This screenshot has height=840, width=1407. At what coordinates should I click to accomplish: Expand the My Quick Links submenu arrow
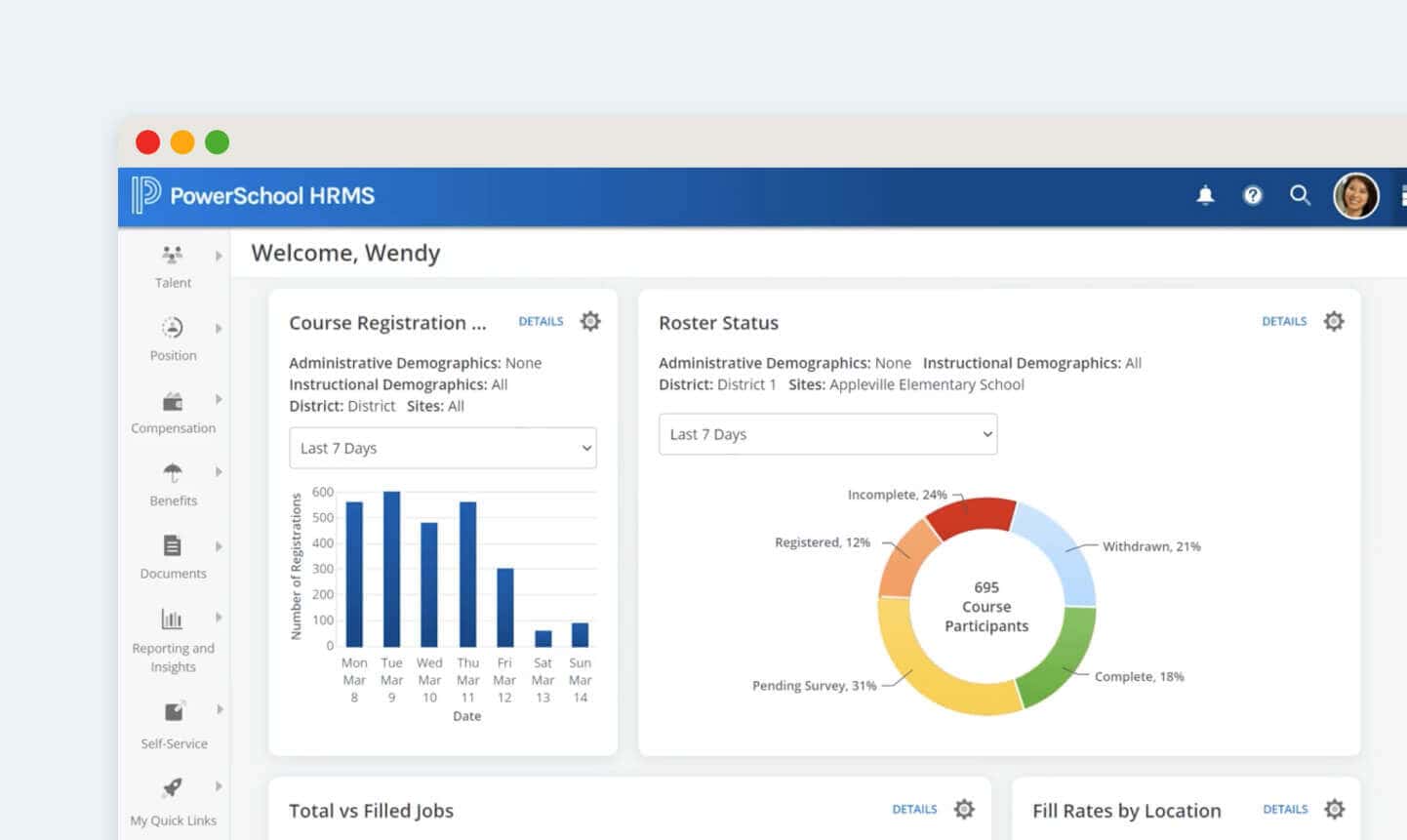[219, 785]
